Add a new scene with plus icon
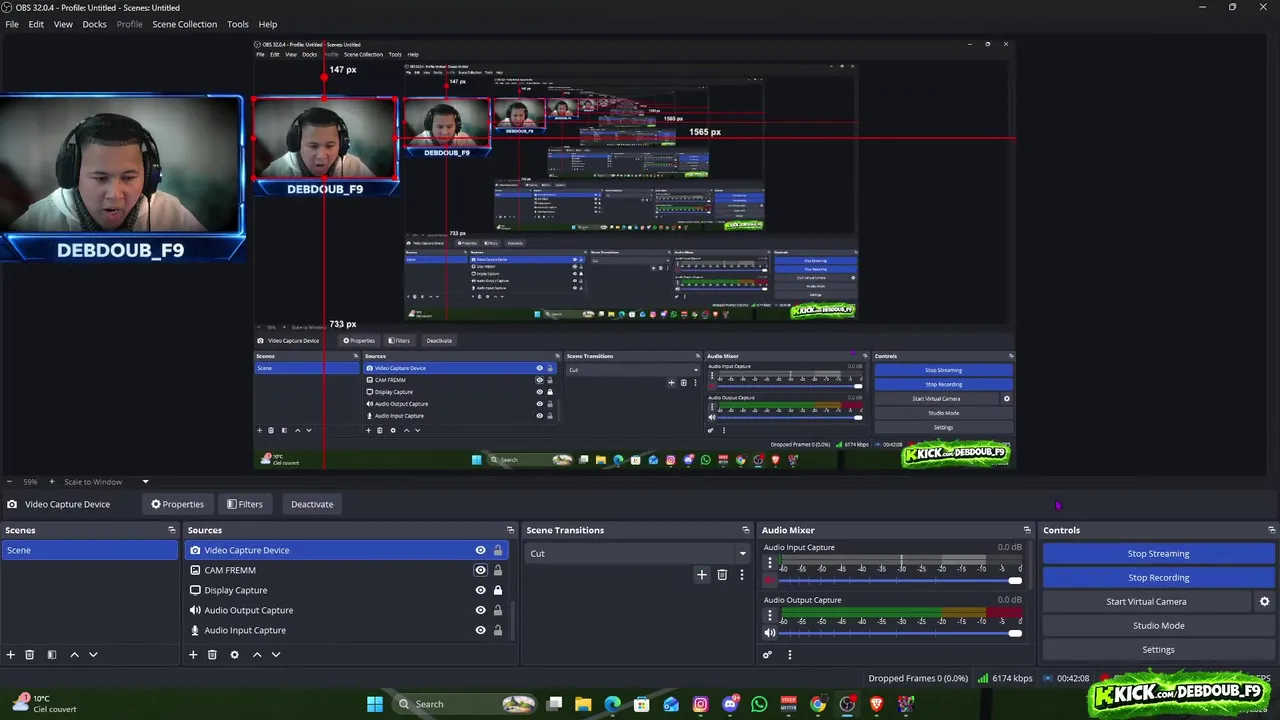 pos(11,654)
